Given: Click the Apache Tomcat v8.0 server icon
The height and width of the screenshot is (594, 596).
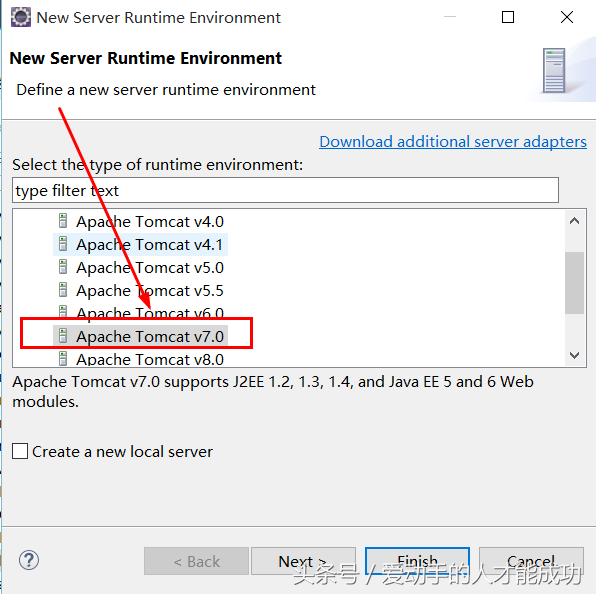Looking at the screenshot, I should click(63, 359).
